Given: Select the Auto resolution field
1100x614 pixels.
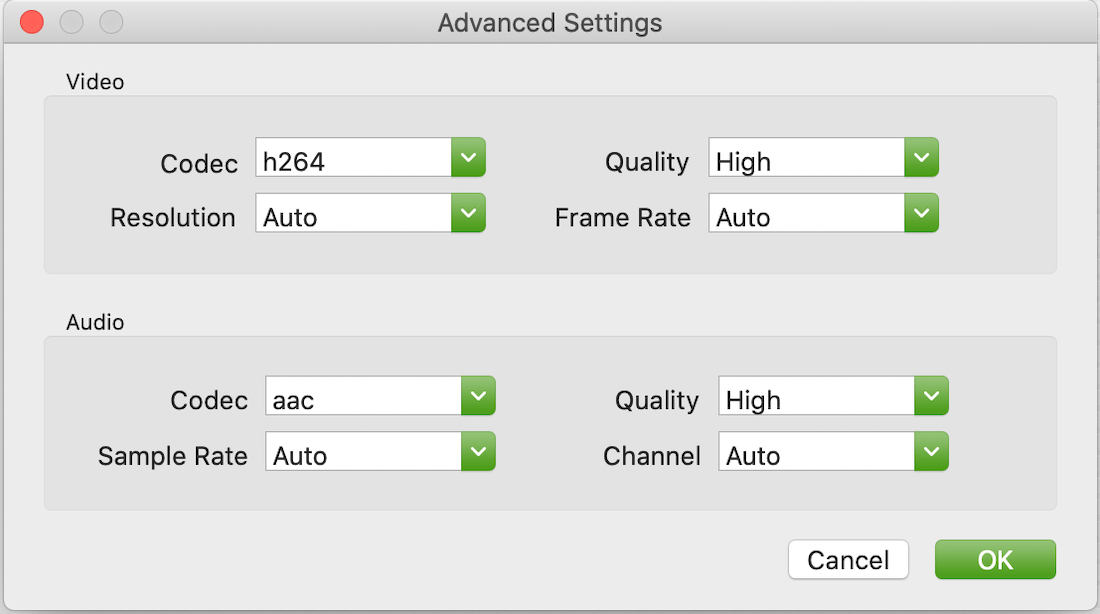Looking at the screenshot, I should pyautogui.click(x=353, y=214).
